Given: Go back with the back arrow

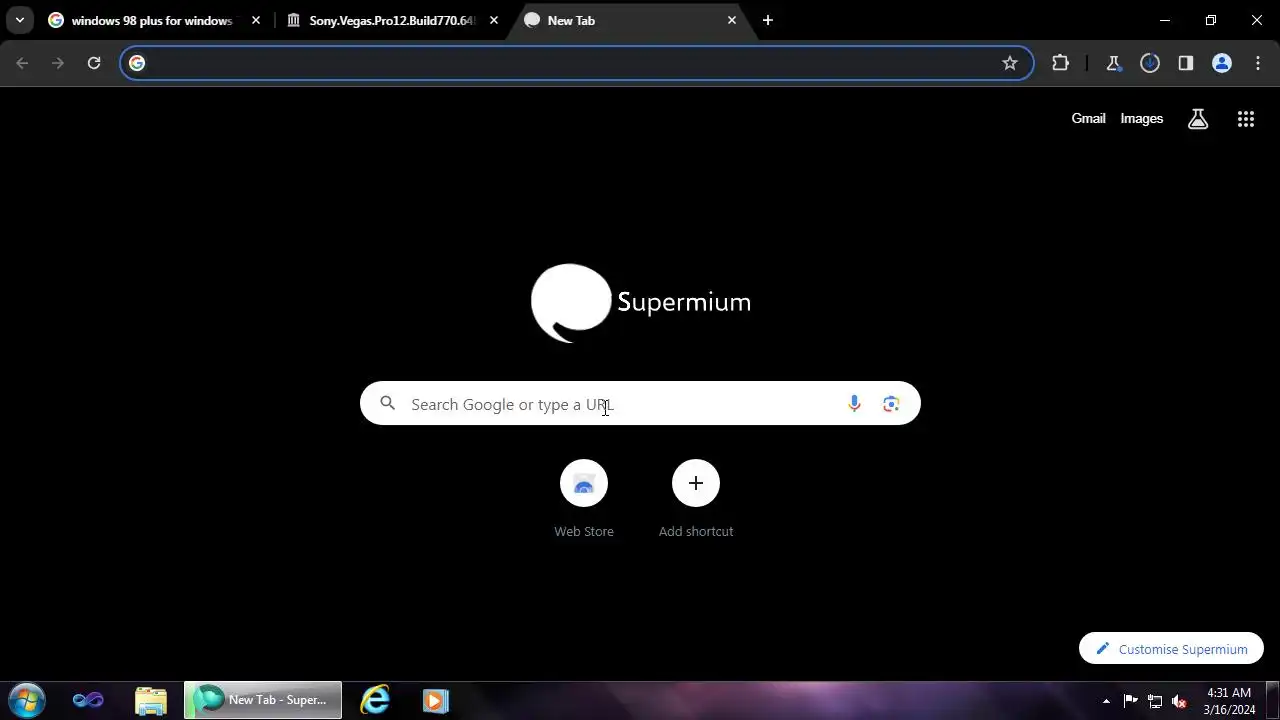Looking at the screenshot, I should (x=22, y=63).
